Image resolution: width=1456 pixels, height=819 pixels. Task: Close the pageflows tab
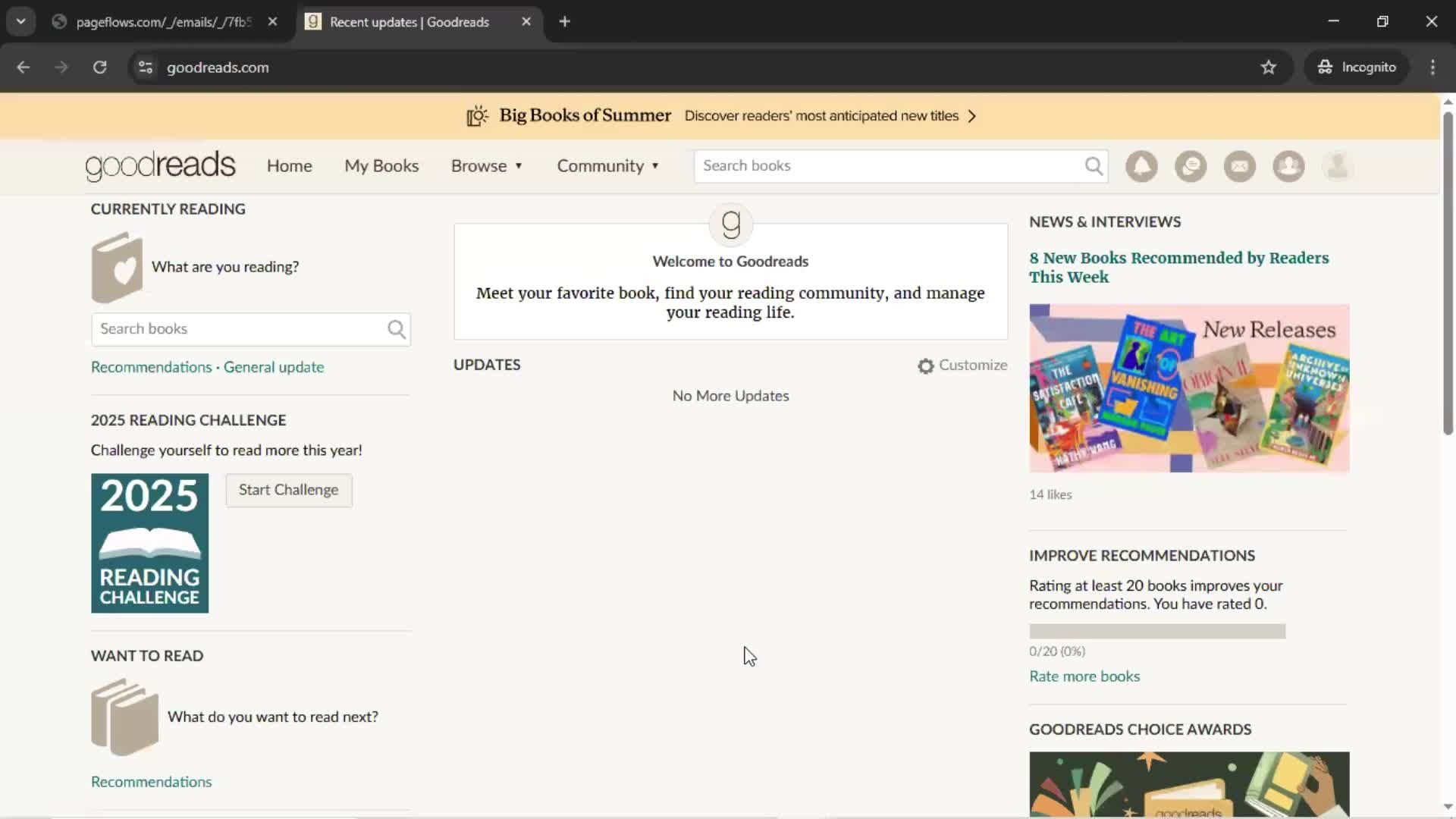(272, 22)
